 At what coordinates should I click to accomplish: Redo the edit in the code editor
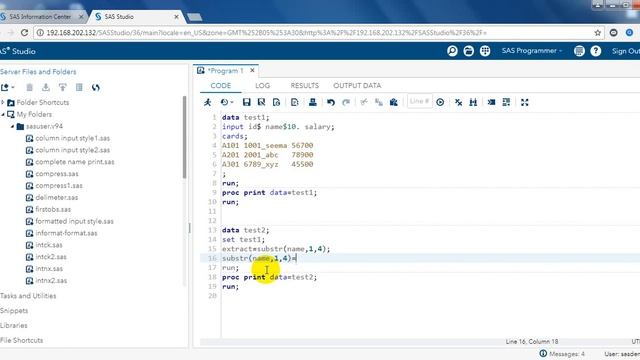346,102
